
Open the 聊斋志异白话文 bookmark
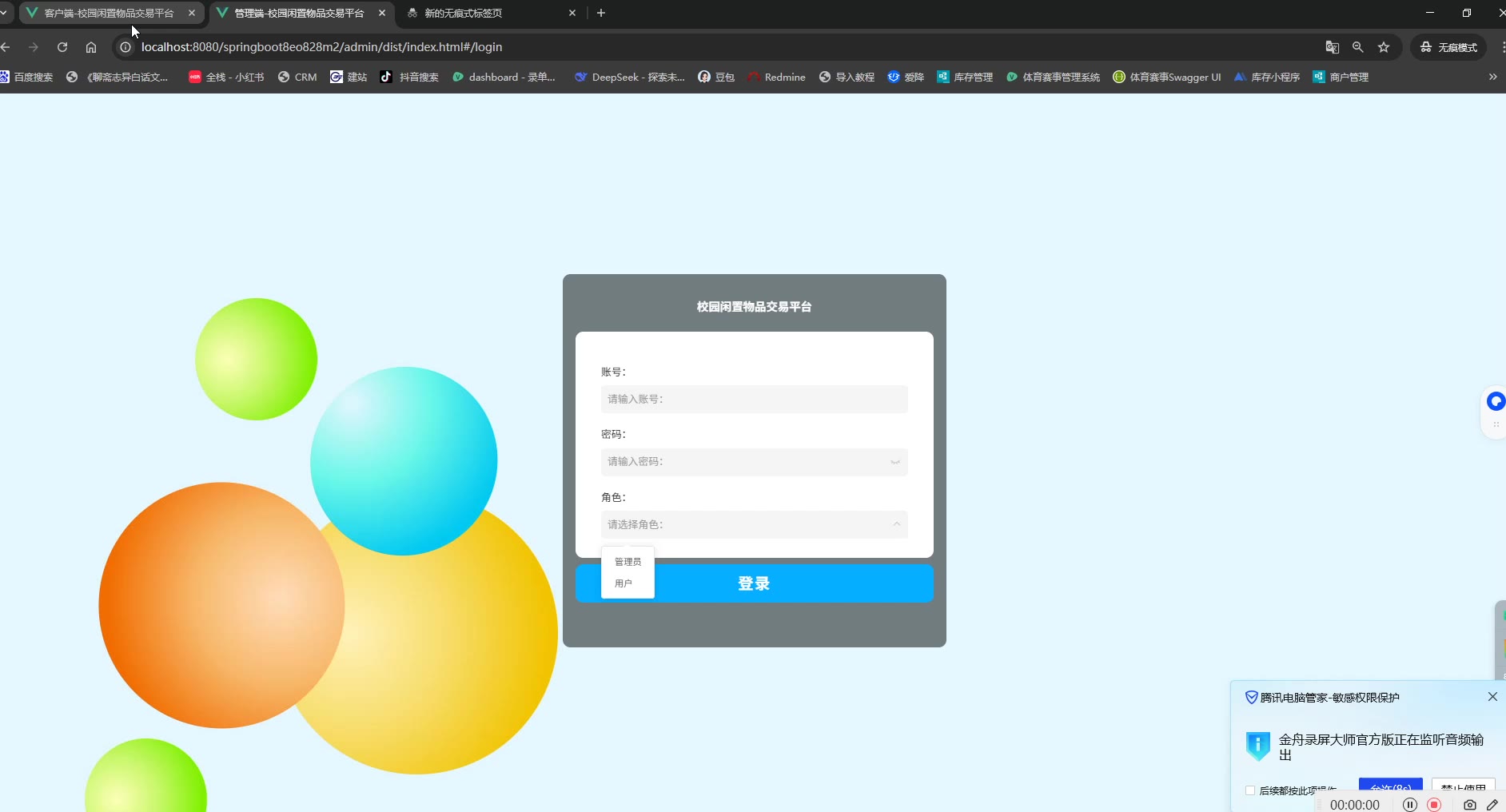coord(118,77)
